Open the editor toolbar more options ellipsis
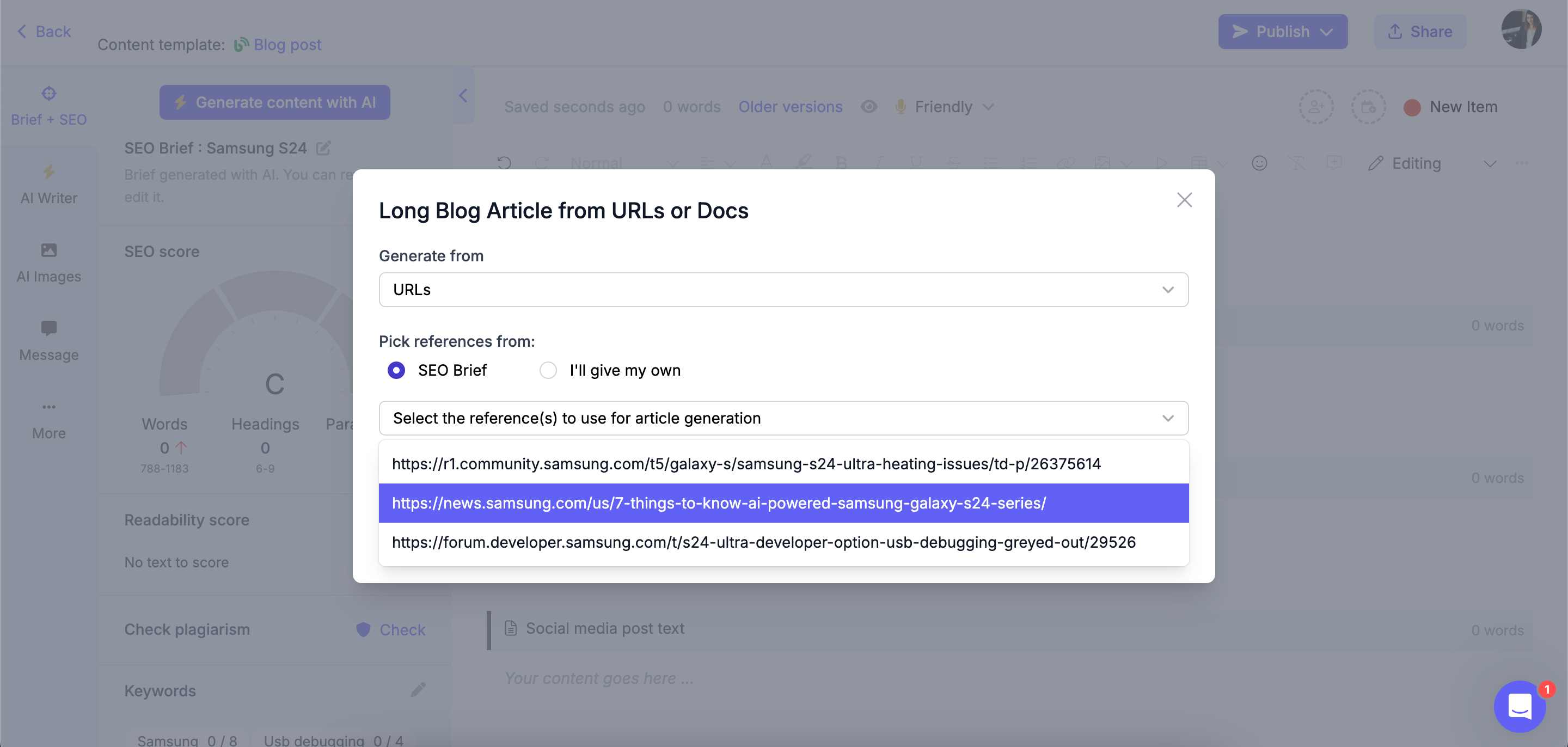The height and width of the screenshot is (747, 1568). tap(1522, 163)
